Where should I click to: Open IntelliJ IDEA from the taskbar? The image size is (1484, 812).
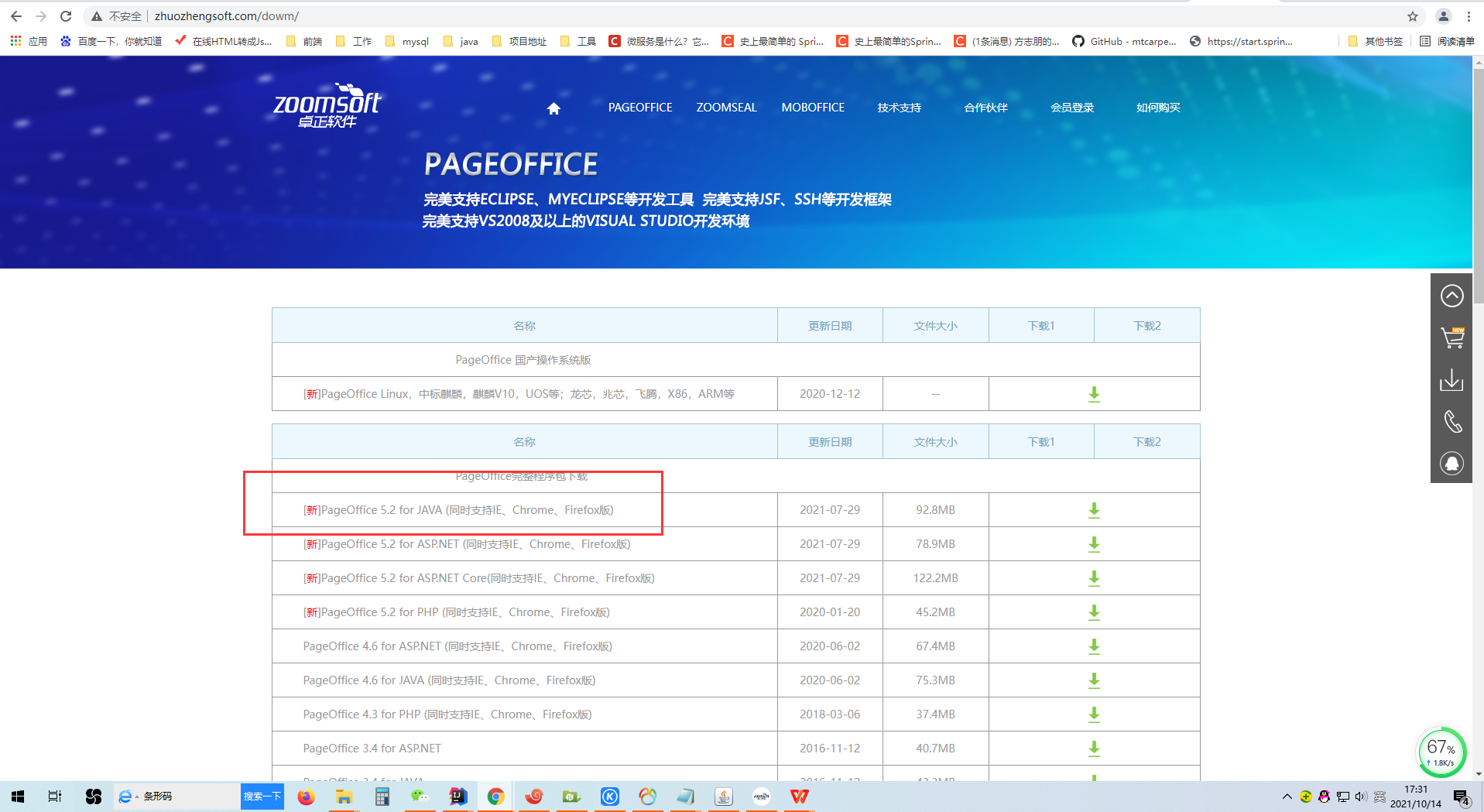pos(458,797)
